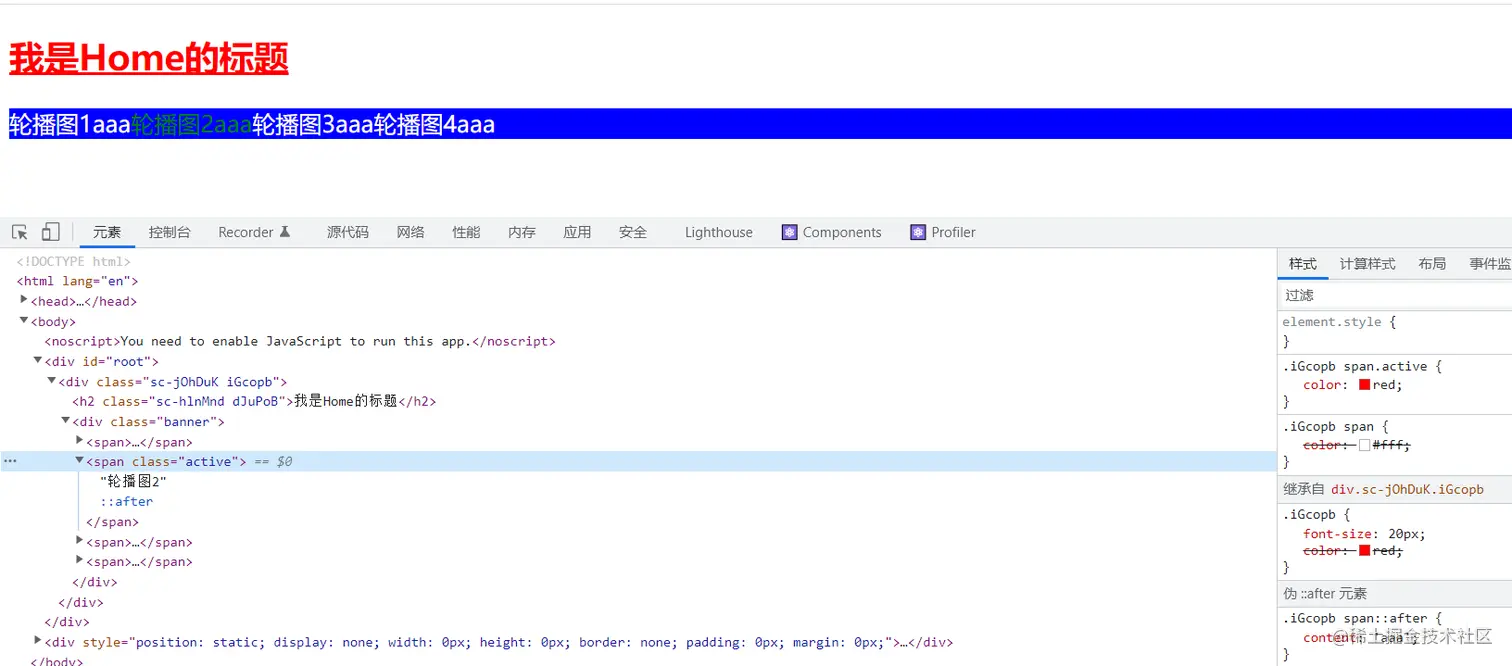The height and width of the screenshot is (666, 1512).
Task: Select the 事件监听 sidebar tab
Action: click(1490, 264)
